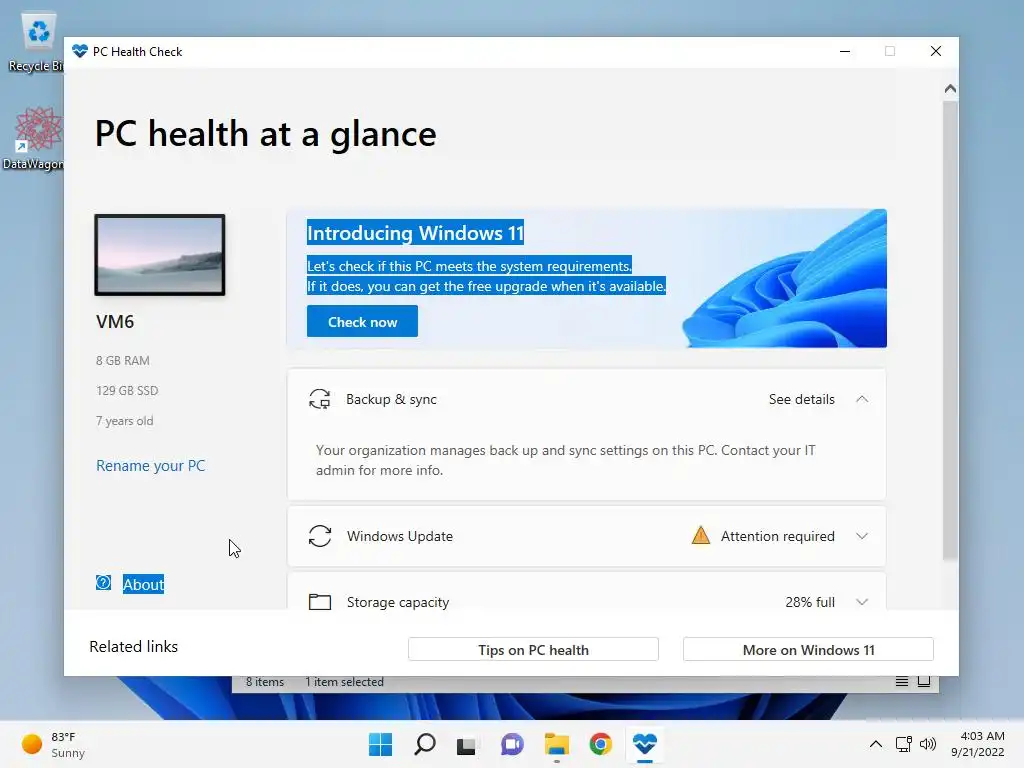Open Tips on PC health
The height and width of the screenshot is (768, 1024).
click(x=534, y=650)
